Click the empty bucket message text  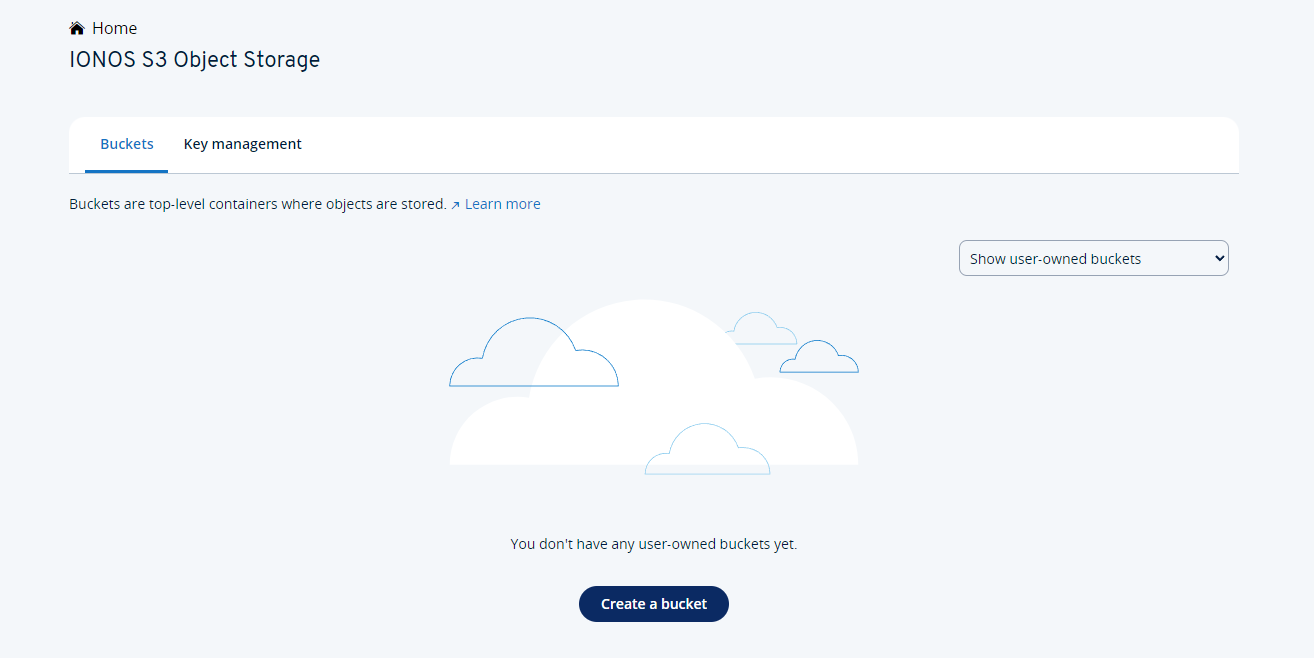click(653, 543)
